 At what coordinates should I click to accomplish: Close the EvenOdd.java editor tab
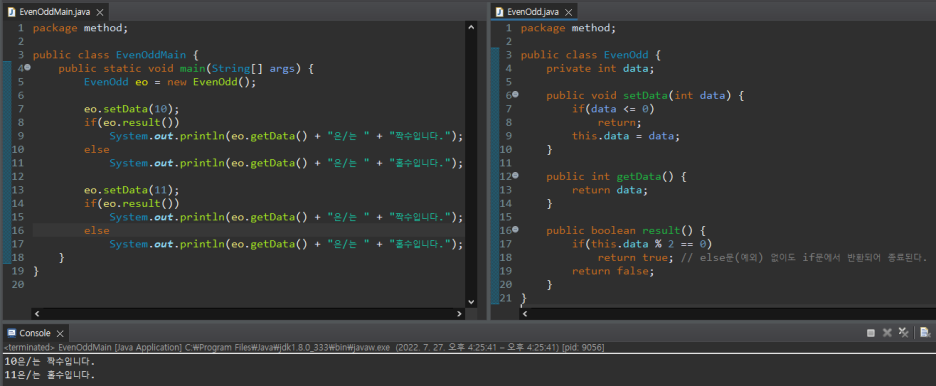click(x=568, y=12)
